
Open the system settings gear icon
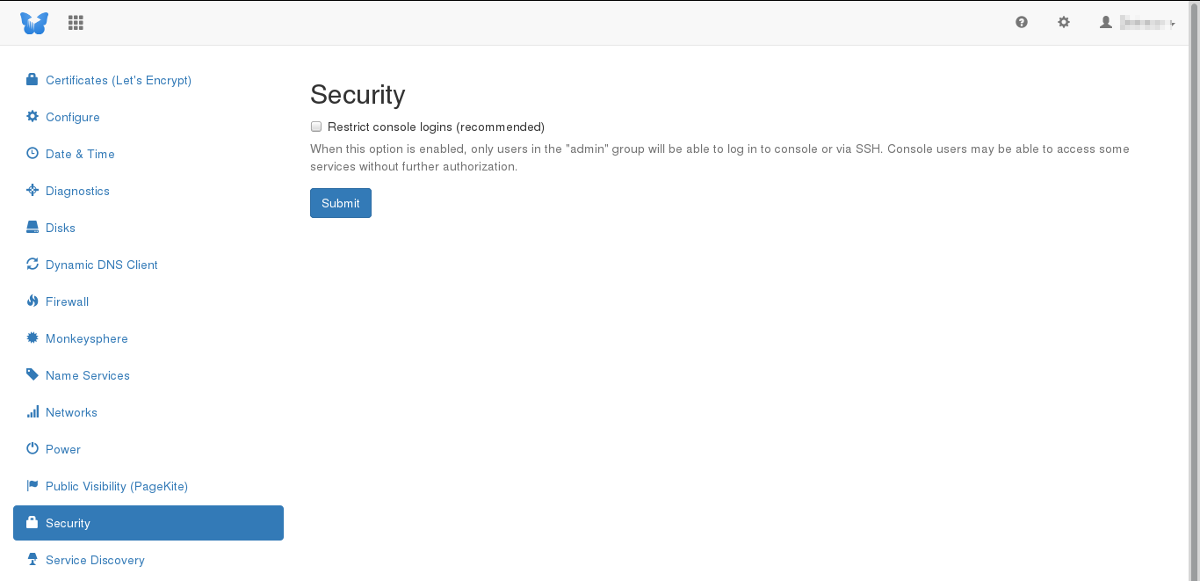[x=1064, y=22]
